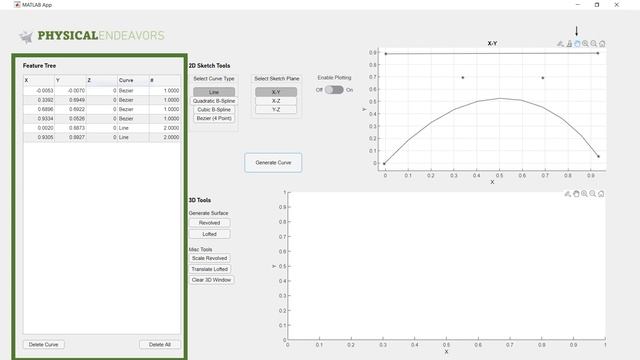
Task: Select the cell with X value 0.0020
Action: tap(39, 128)
